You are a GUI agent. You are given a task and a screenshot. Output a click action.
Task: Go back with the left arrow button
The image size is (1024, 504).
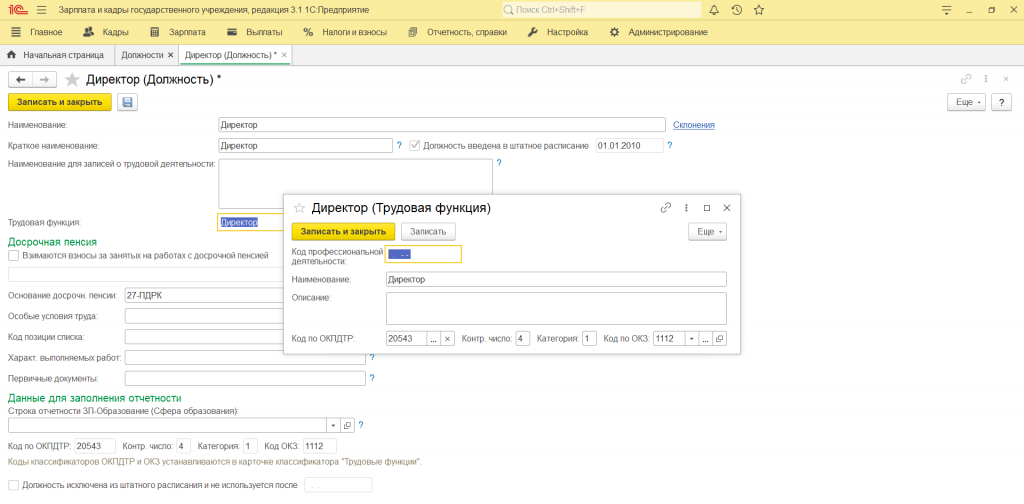coord(20,80)
